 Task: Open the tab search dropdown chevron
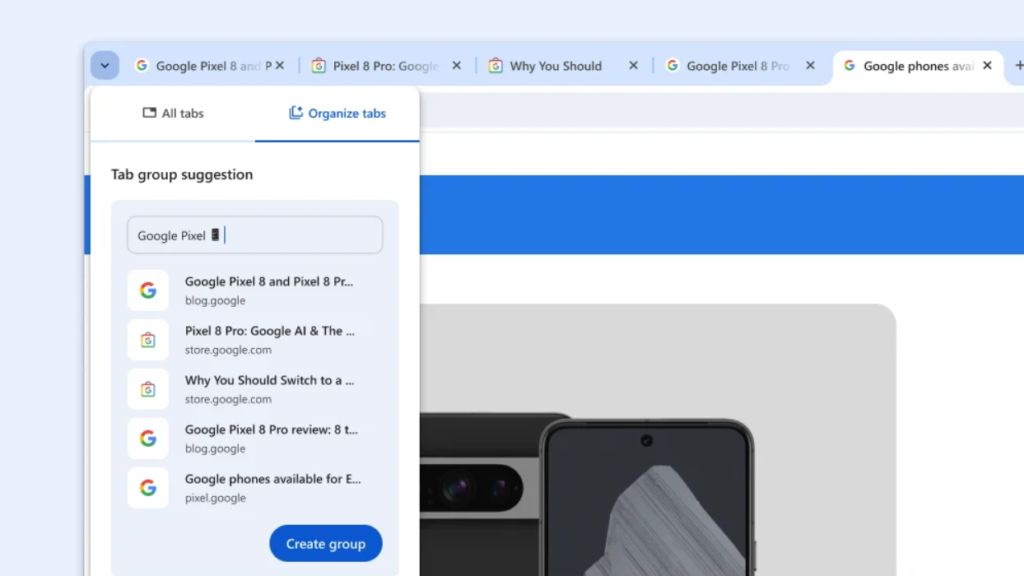tap(104, 65)
